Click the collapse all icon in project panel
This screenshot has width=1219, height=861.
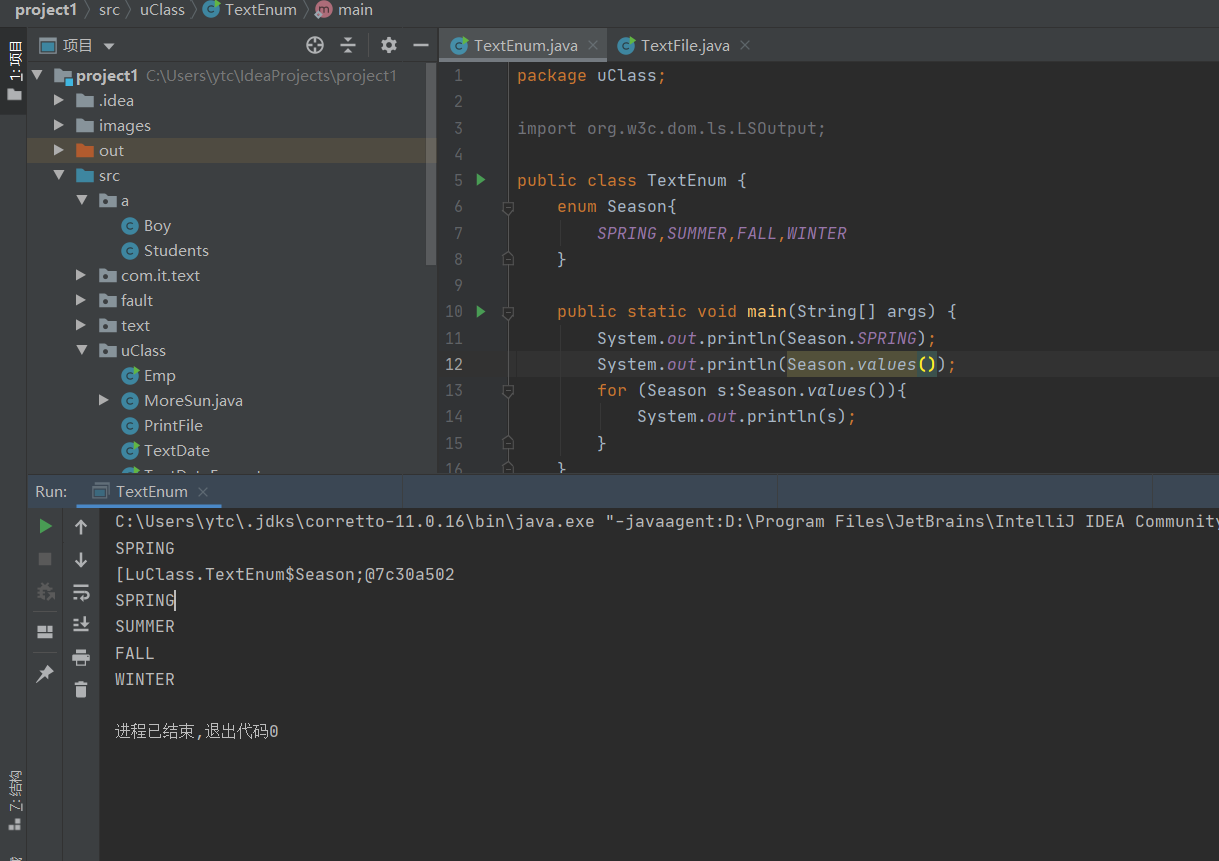(x=348, y=45)
